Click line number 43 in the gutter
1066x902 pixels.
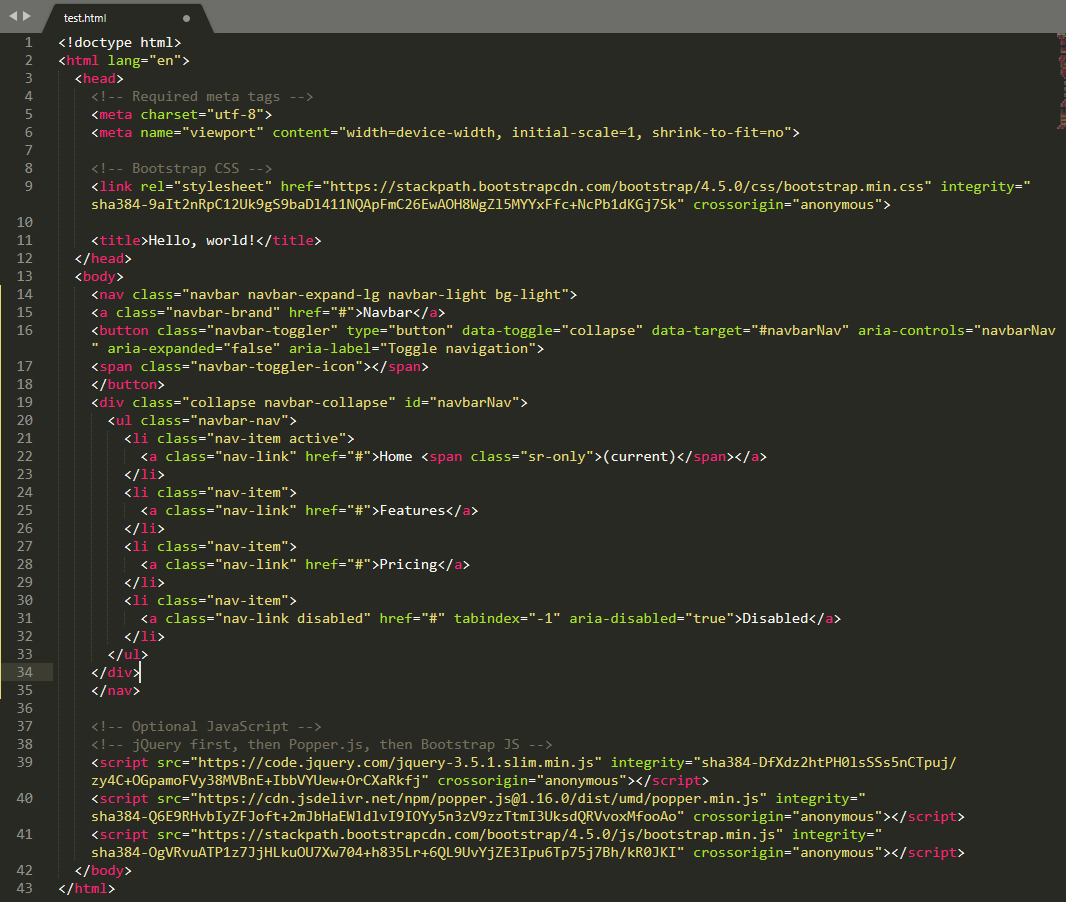[x=24, y=888]
